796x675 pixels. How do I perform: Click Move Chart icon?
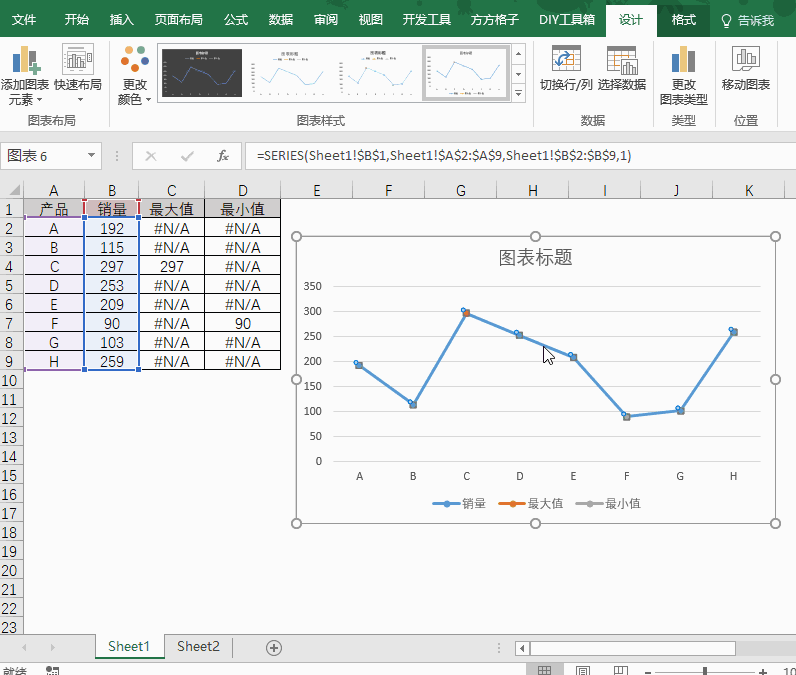pos(745,59)
